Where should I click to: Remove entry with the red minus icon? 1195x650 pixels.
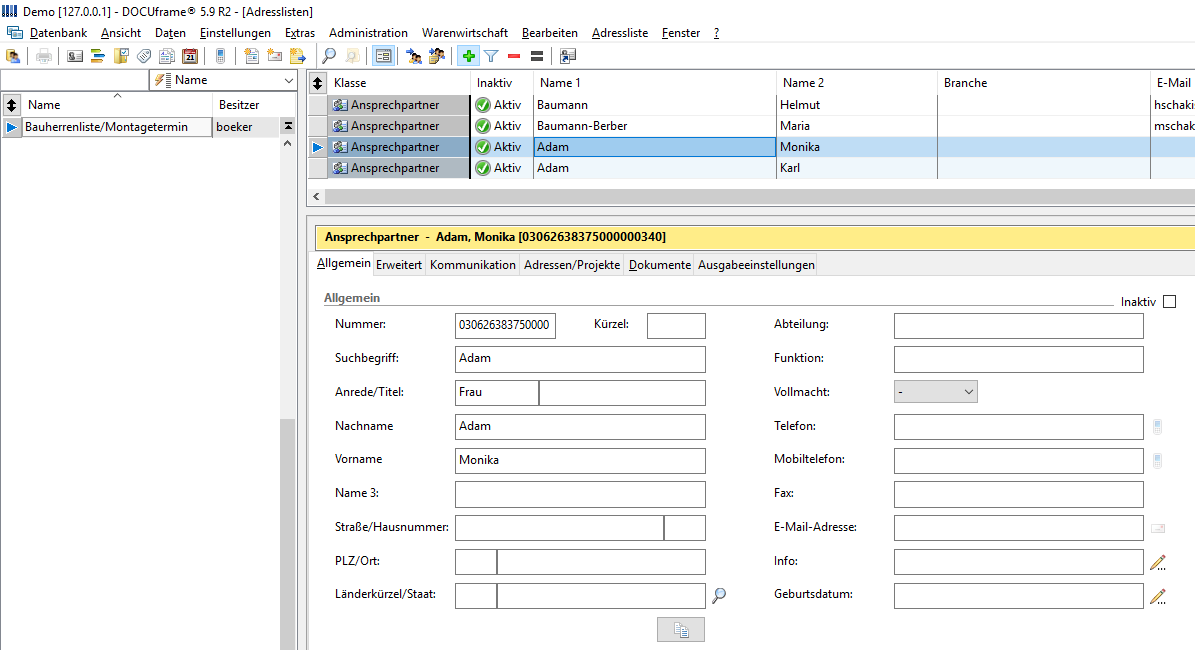pyautogui.click(x=514, y=56)
